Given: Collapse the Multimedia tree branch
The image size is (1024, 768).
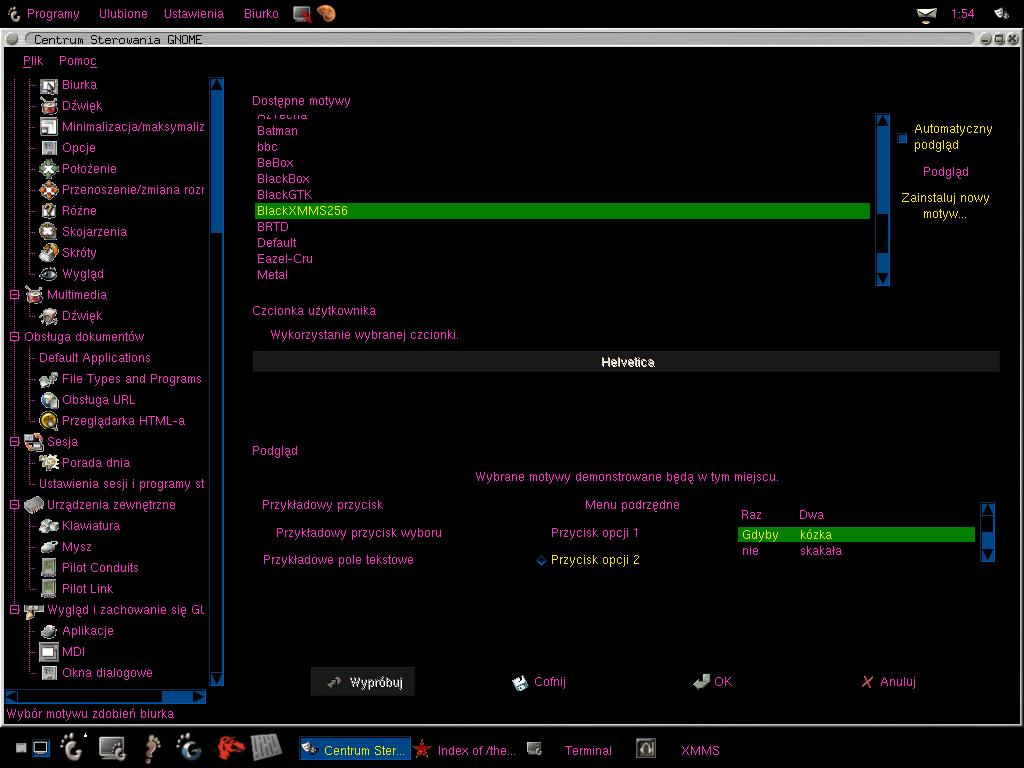Looking at the screenshot, I should click(x=14, y=295).
